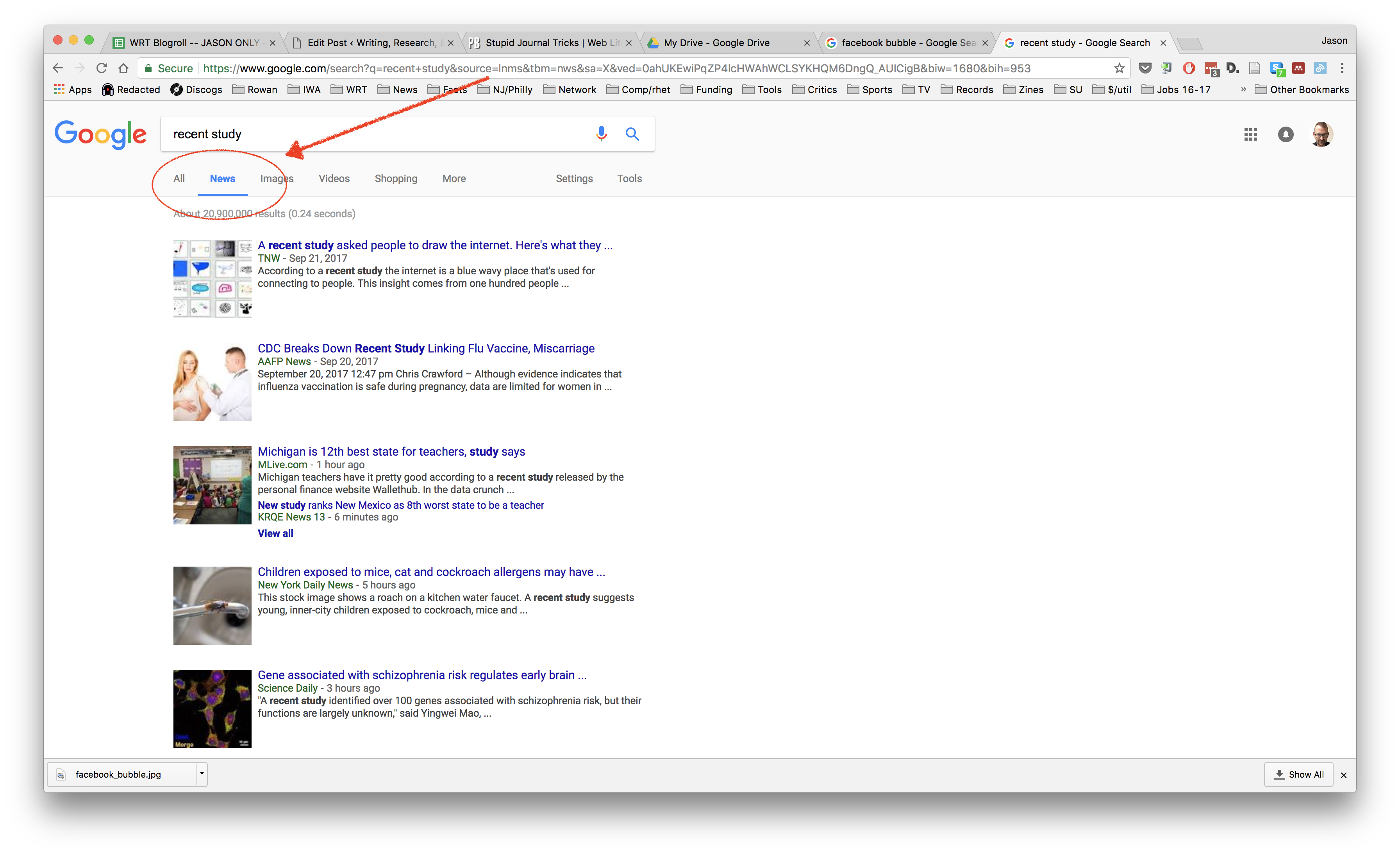Click the red Opera-style extension icon
This screenshot has height=855, width=1400.
(1188, 68)
